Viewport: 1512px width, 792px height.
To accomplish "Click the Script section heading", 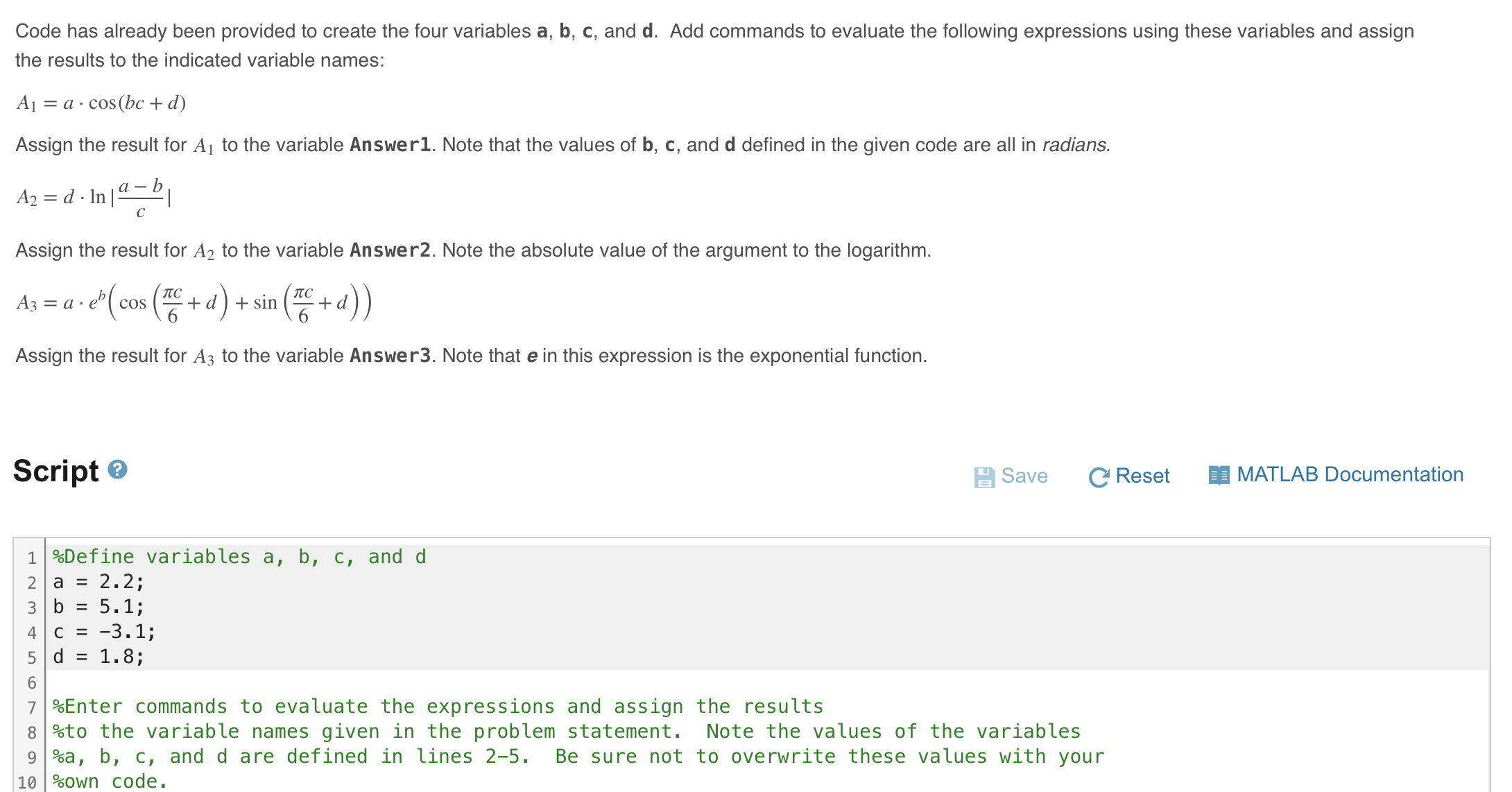I will click(55, 471).
